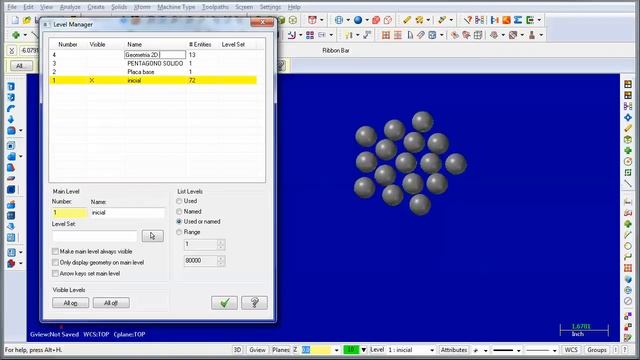The image size is (640, 360).
Task: Click the orange grid toolpath icon
Action: pyautogui.click(x=386, y=35)
